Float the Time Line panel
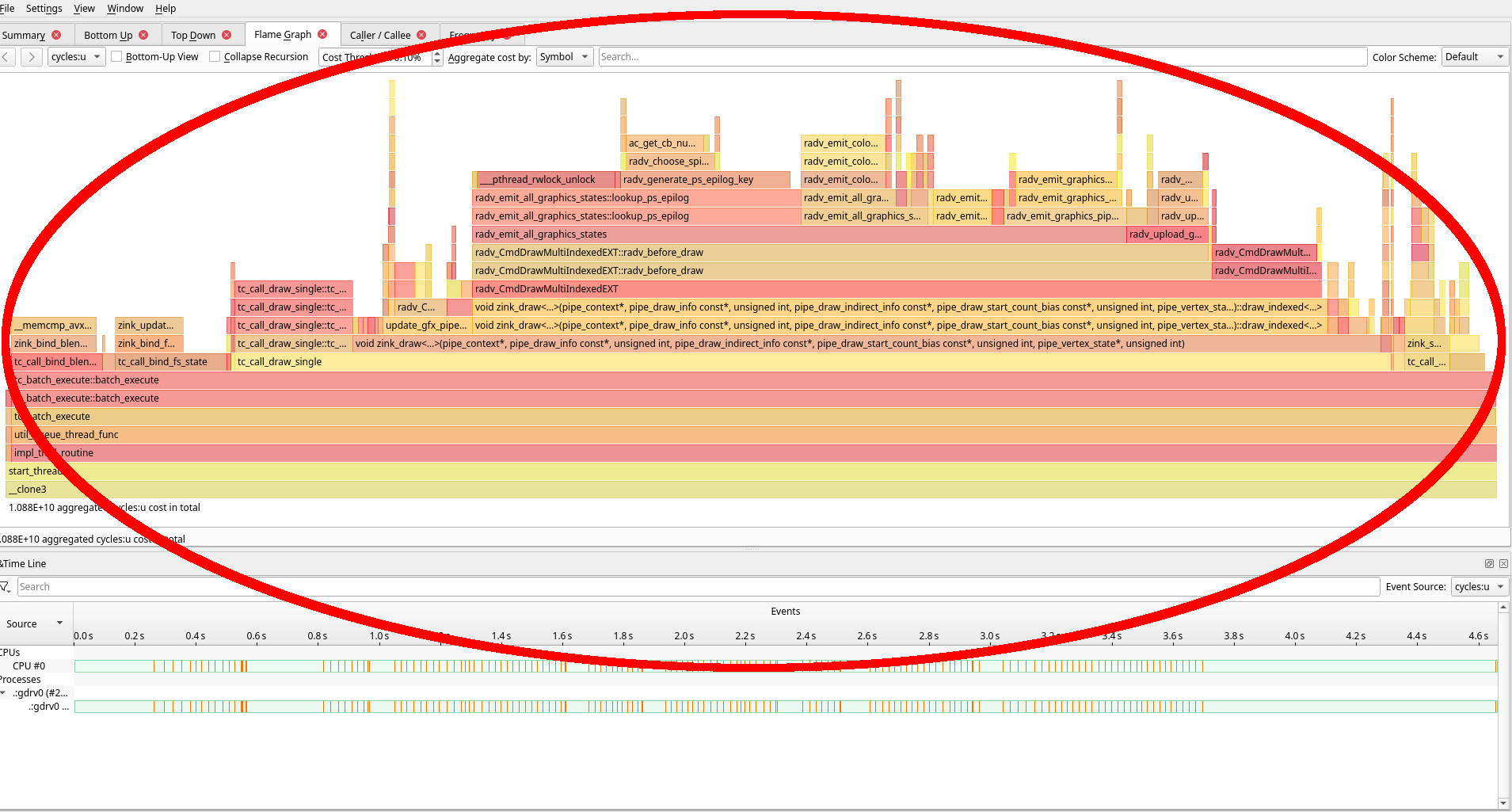Image resolution: width=1512 pixels, height=812 pixels. pos(1489,564)
